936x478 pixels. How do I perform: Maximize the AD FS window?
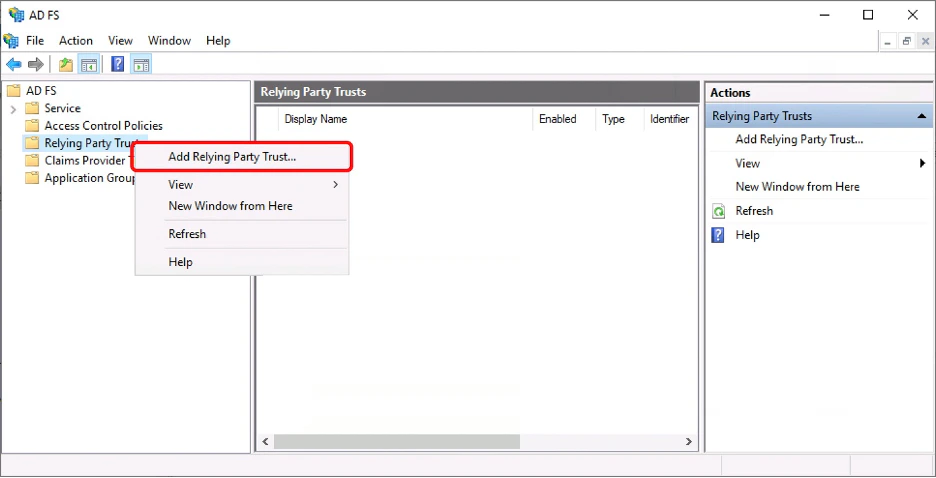(x=868, y=15)
